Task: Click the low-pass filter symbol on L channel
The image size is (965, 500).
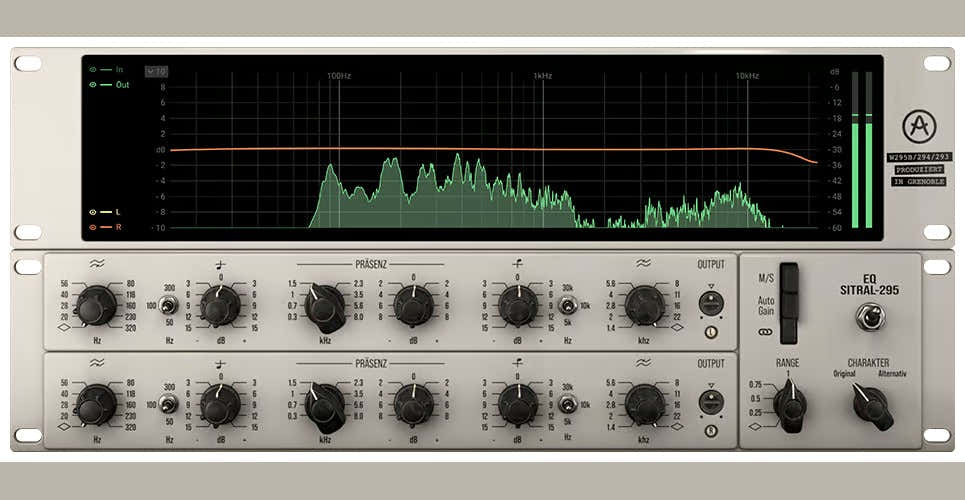Action: (643, 264)
